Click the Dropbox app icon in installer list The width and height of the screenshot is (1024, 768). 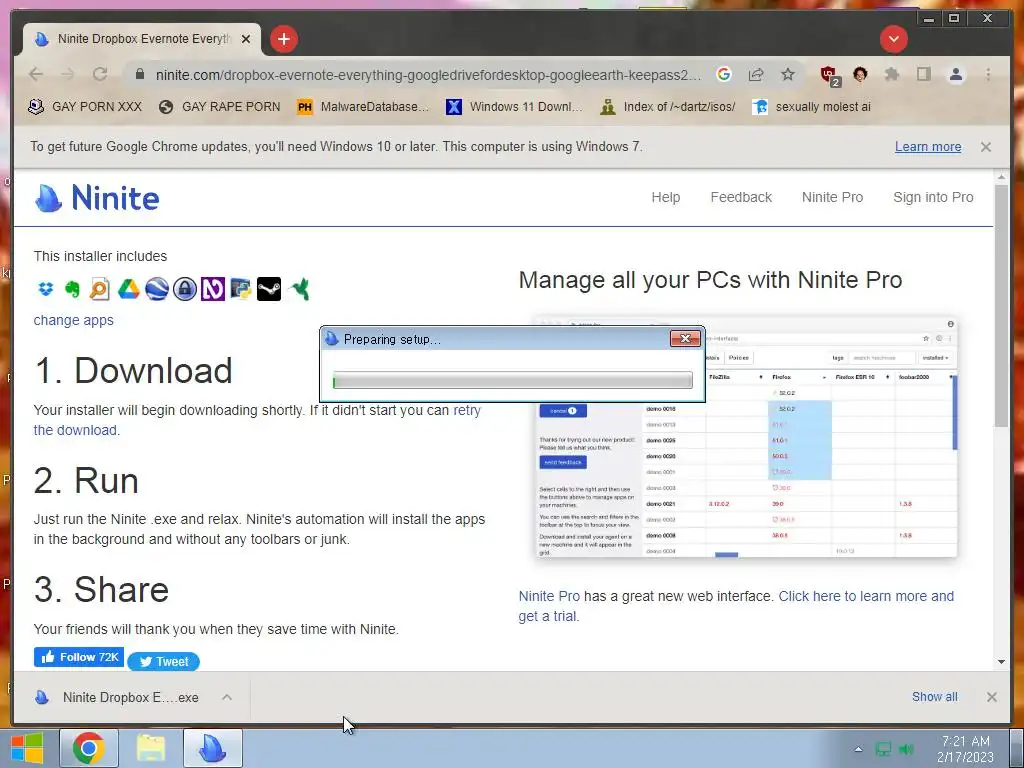point(46,289)
